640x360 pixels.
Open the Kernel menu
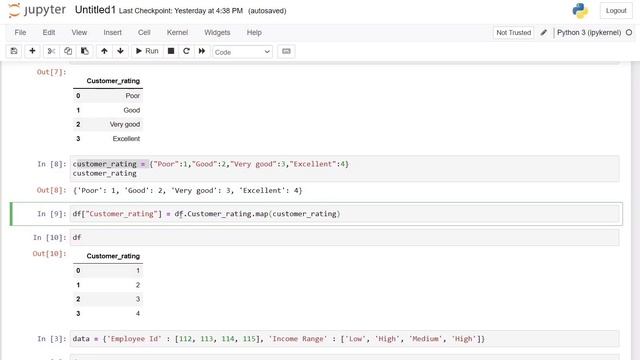pos(177,33)
